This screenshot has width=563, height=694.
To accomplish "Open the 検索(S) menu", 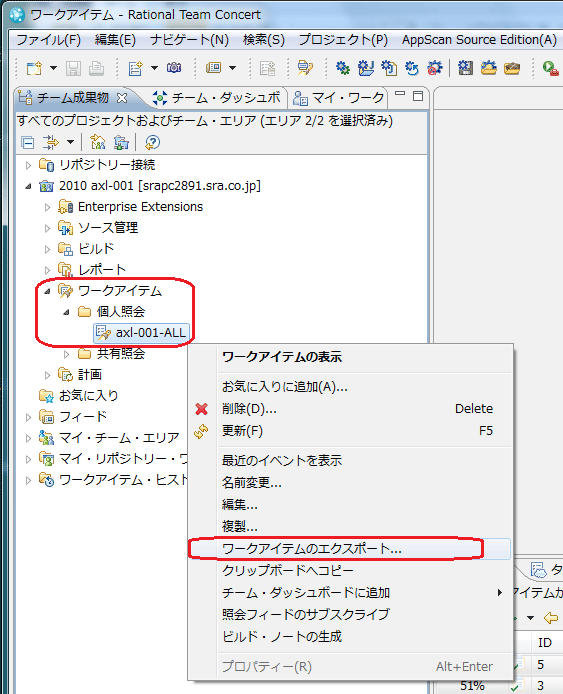I will pyautogui.click(x=264, y=40).
